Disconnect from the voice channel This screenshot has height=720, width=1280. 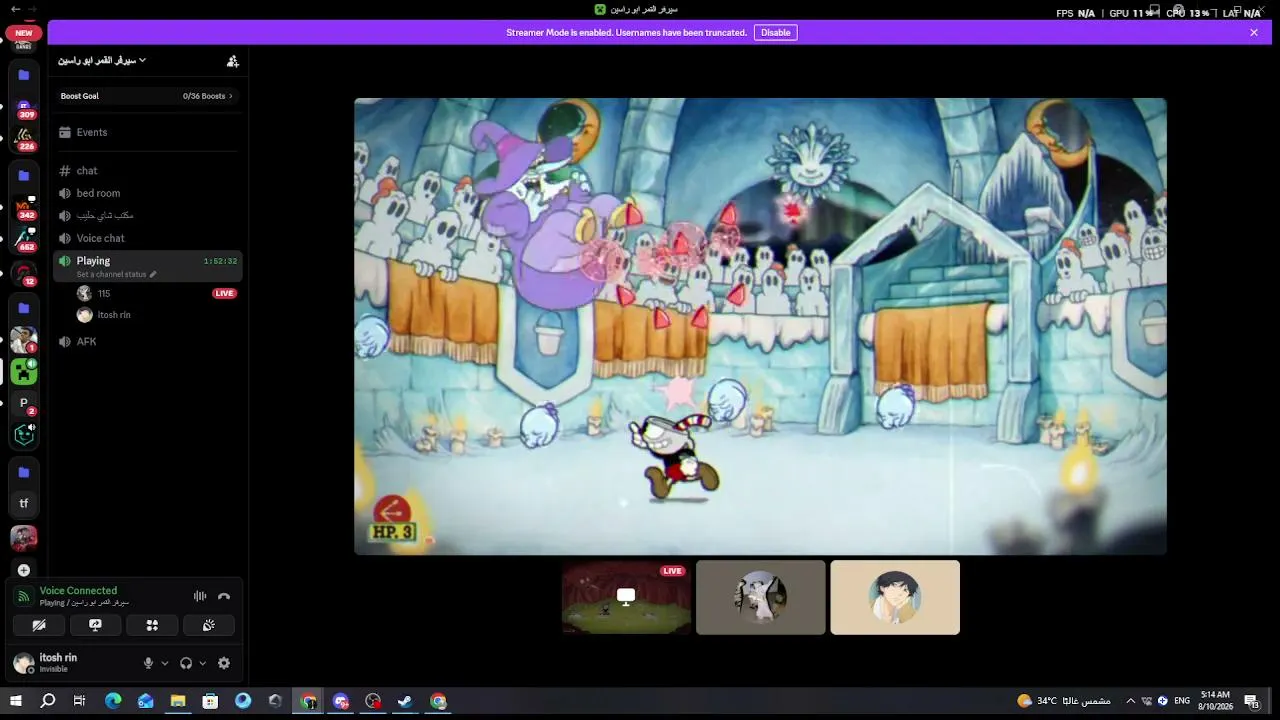224,596
